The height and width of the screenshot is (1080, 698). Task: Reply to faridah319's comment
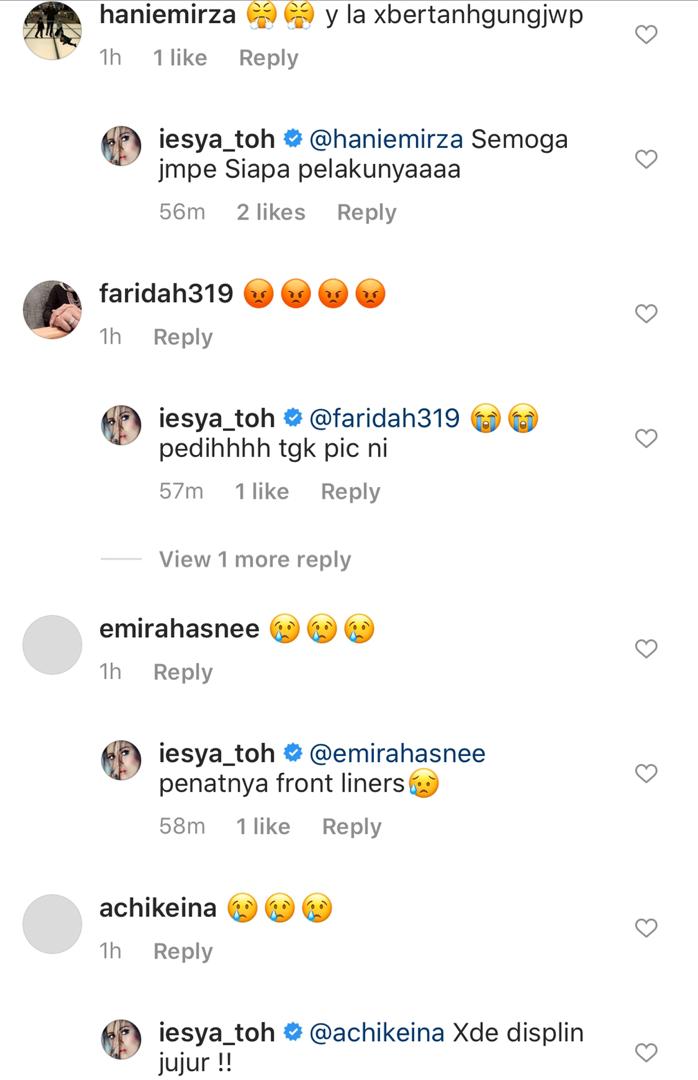(x=182, y=337)
